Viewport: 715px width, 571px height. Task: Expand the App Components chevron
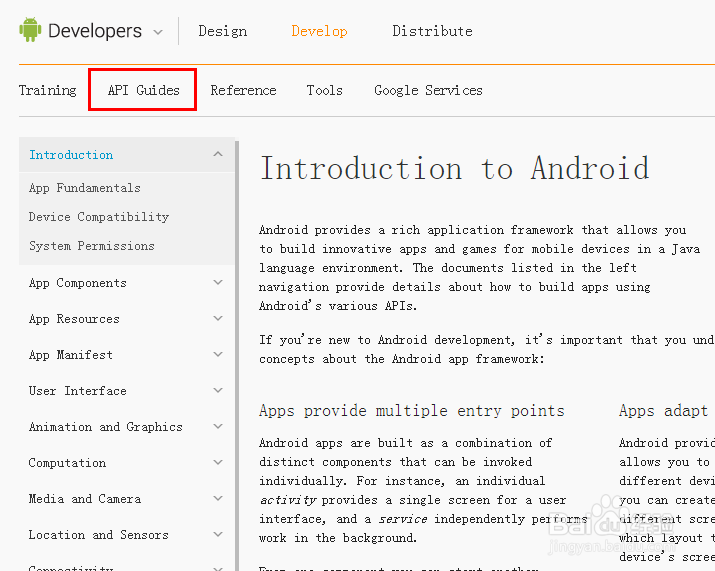218,282
